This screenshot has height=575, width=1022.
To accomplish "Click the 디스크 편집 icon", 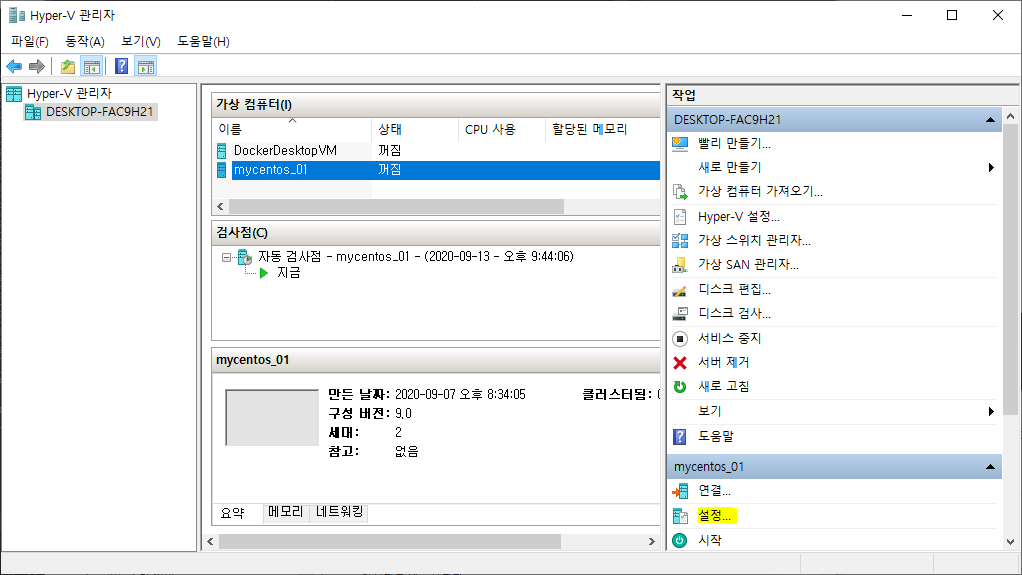I will (680, 290).
